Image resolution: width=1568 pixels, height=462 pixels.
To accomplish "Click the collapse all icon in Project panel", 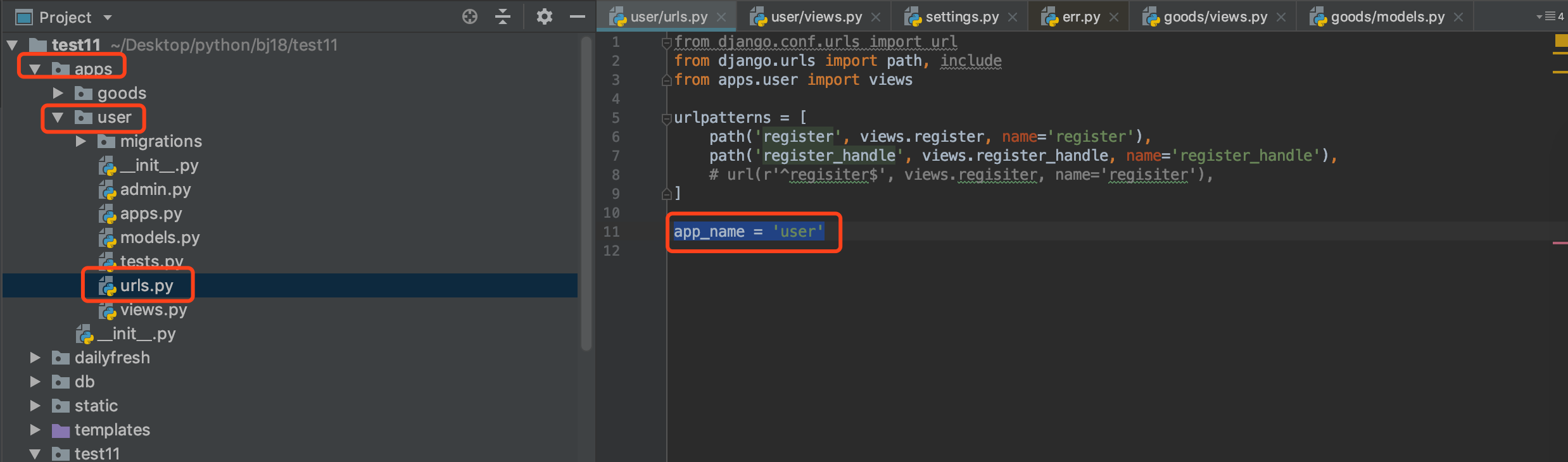I will tap(503, 17).
